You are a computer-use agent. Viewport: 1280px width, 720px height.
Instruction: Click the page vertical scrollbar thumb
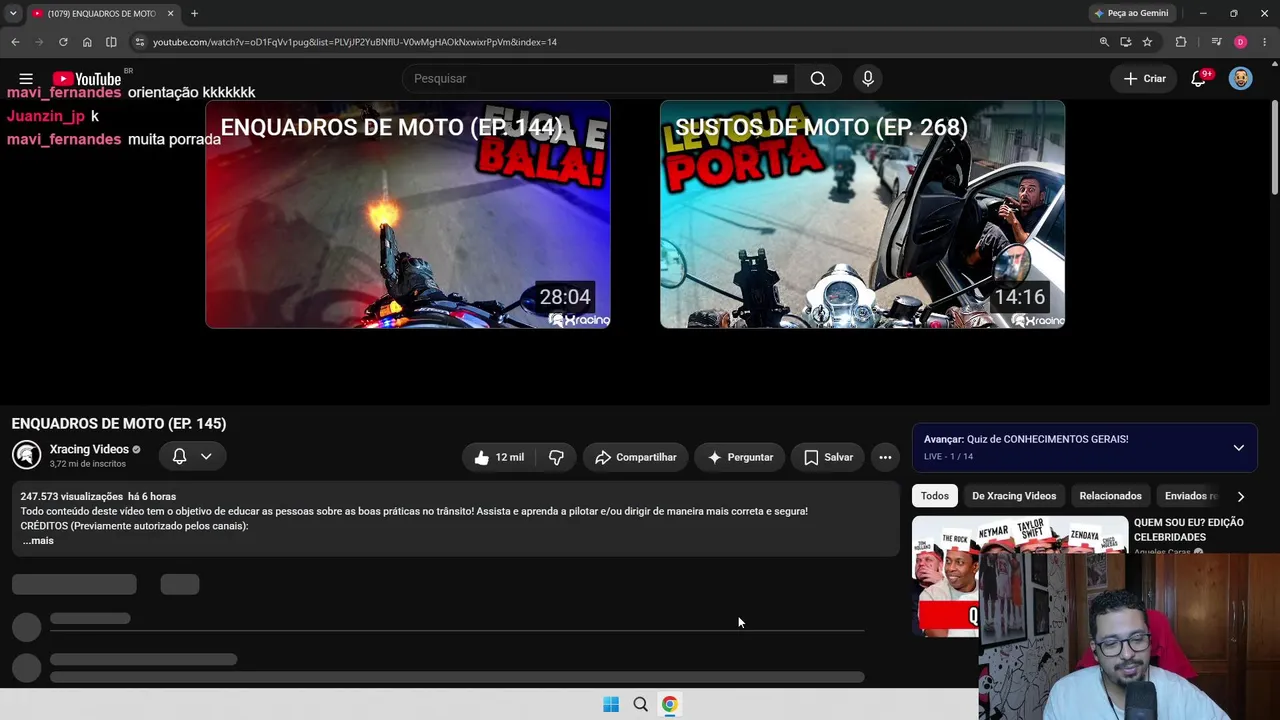(x=1274, y=147)
